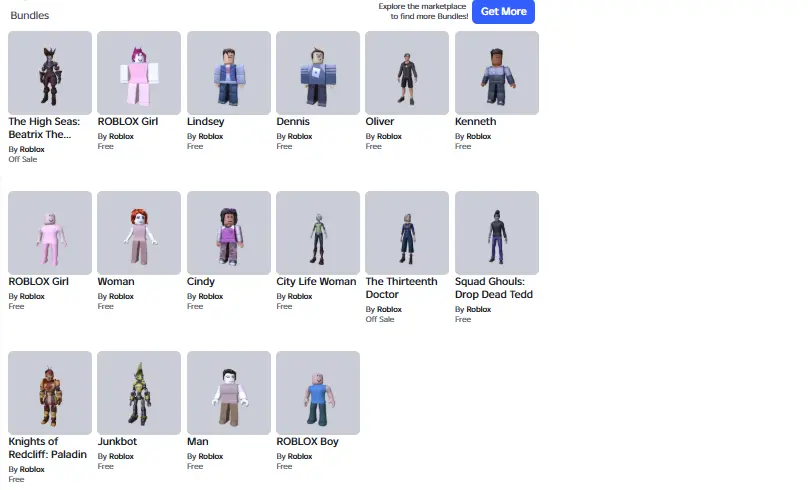Click Roblox creator under The Thirteenth Doctor
Image resolution: width=808 pixels, height=490 pixels.
tap(389, 310)
